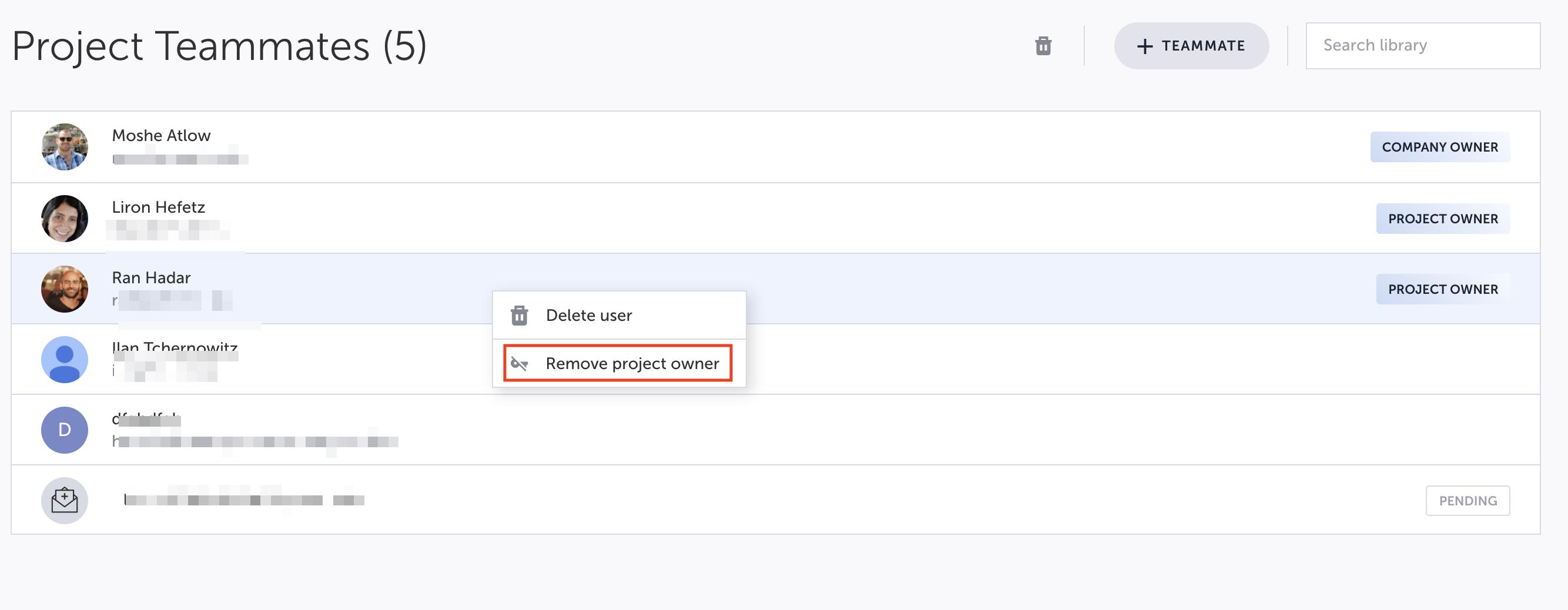The width and height of the screenshot is (1568, 610).
Task: Add a new teammate with Teammate button
Action: click(x=1191, y=46)
